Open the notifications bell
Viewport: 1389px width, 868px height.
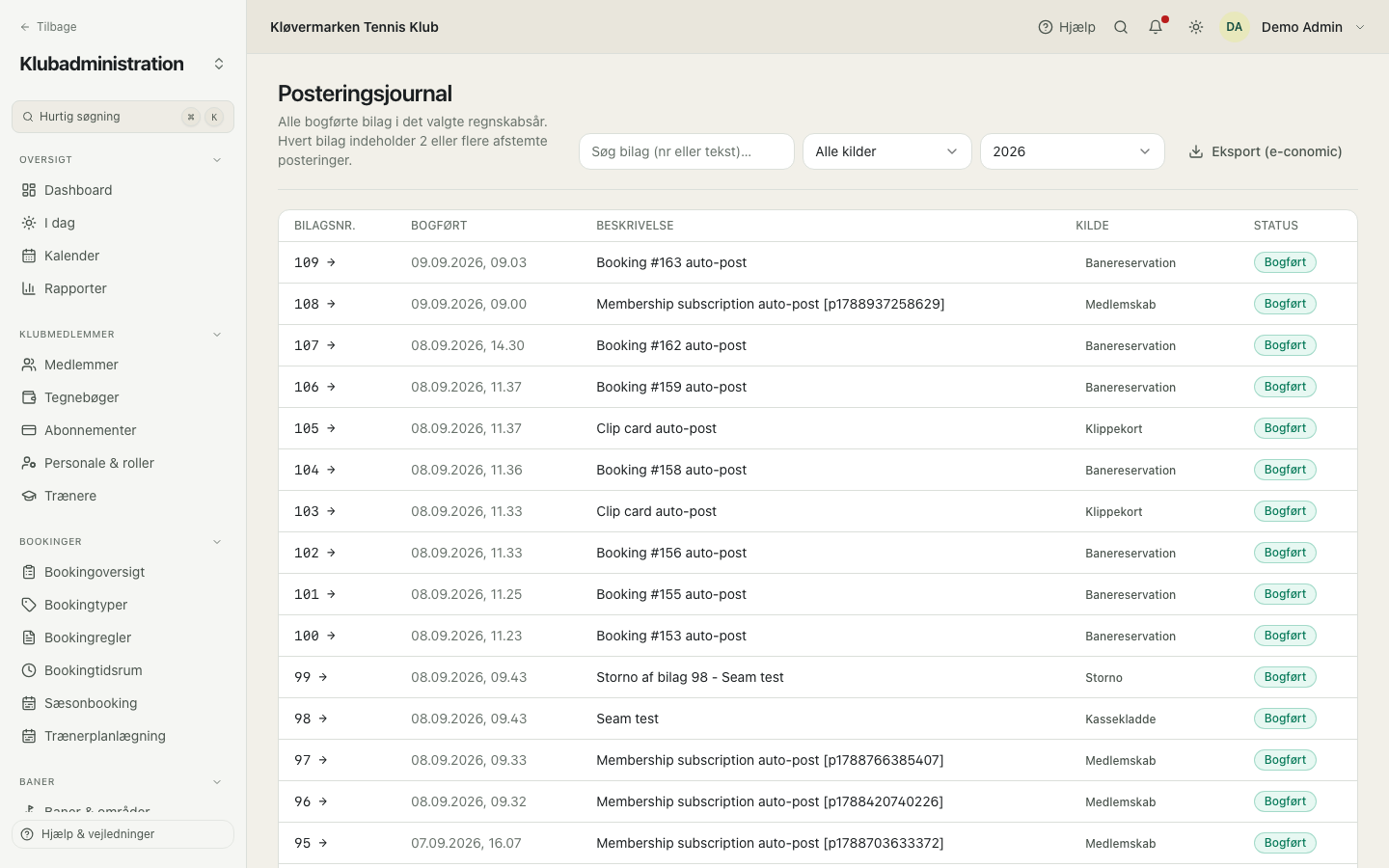(1156, 27)
